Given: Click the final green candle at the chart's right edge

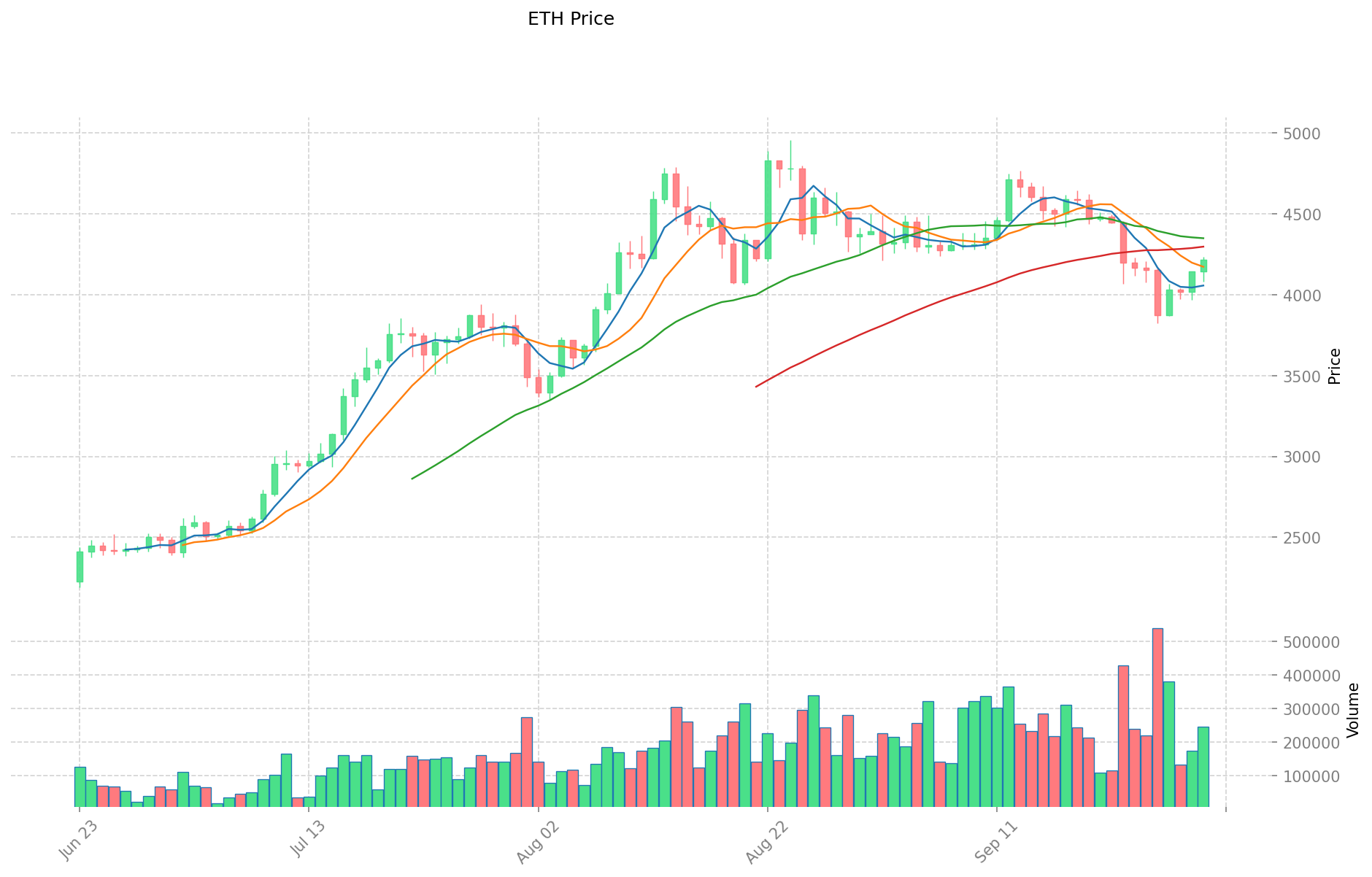Looking at the screenshot, I should pyautogui.click(x=1203, y=266).
